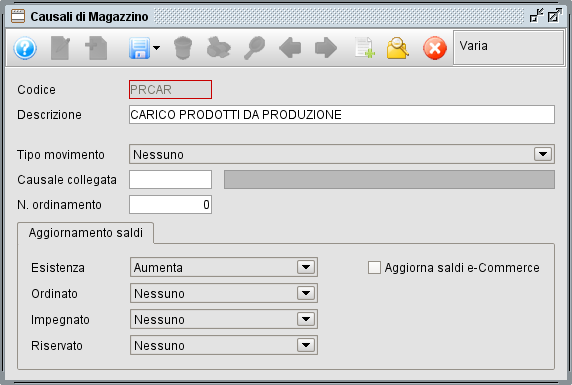Click the N. ordinamento field
Screen dimensions: 572x385
[x=170, y=204]
